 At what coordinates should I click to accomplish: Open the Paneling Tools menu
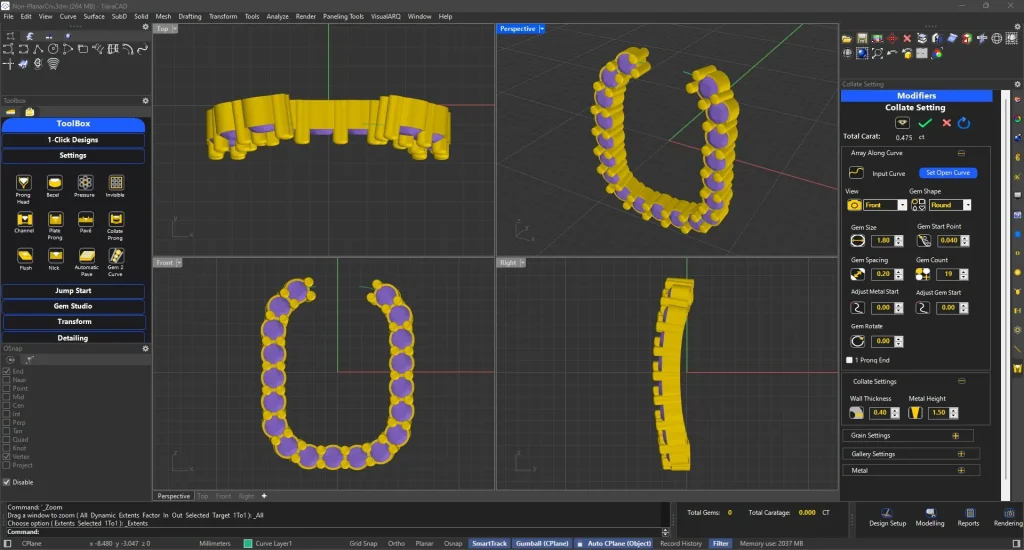342,17
